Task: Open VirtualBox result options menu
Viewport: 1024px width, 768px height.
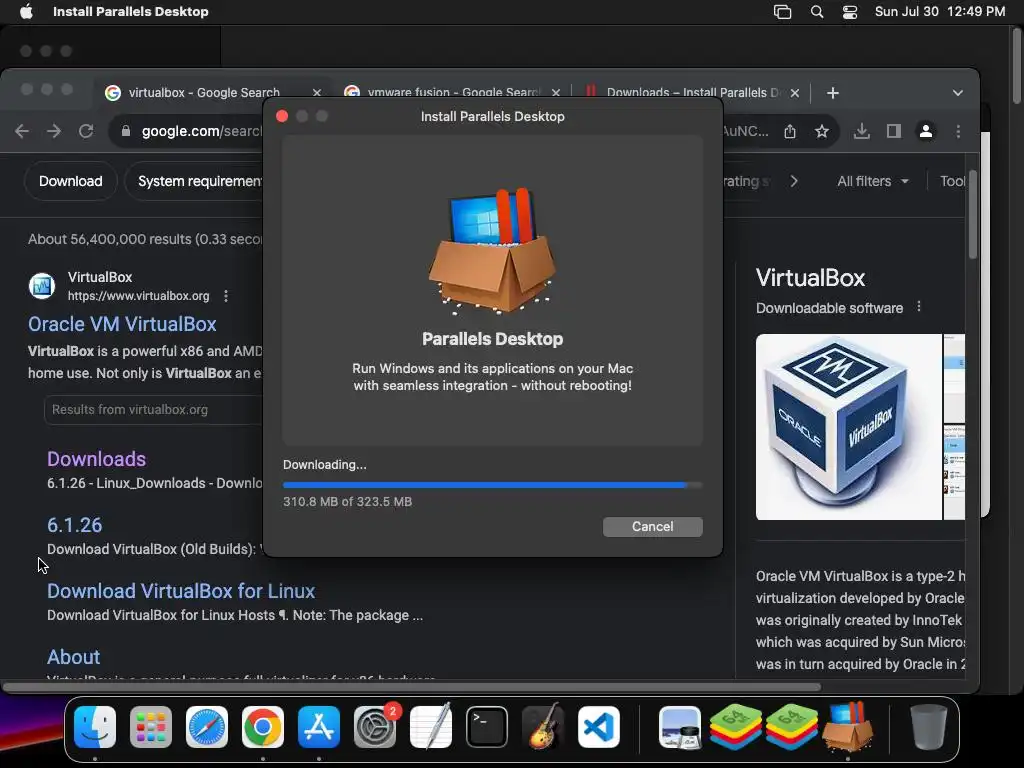Action: point(226,296)
